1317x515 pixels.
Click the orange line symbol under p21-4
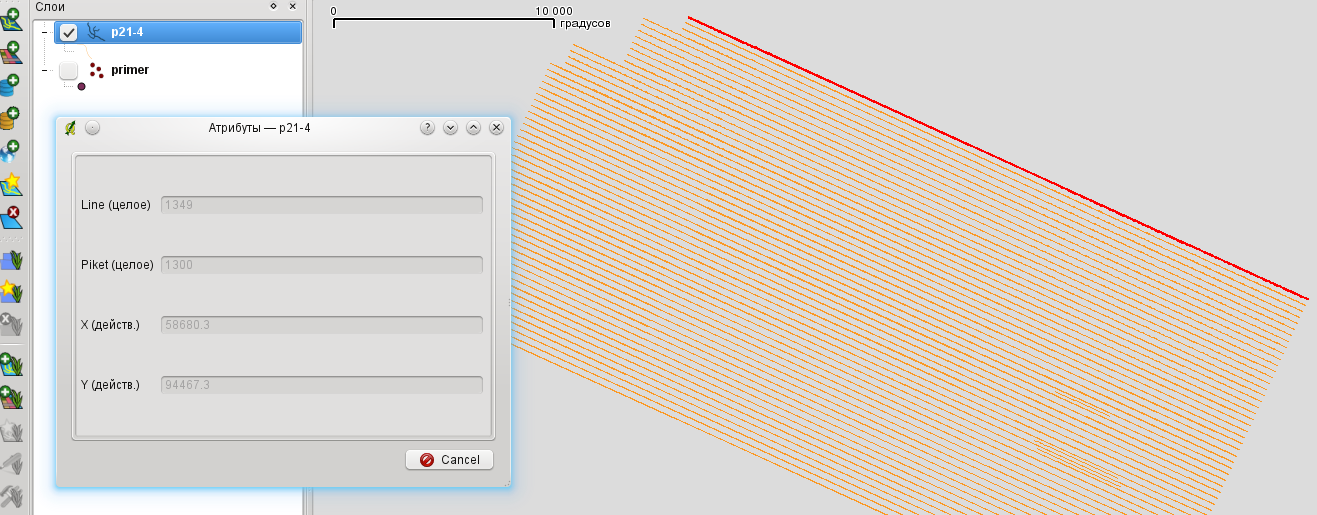point(84,50)
